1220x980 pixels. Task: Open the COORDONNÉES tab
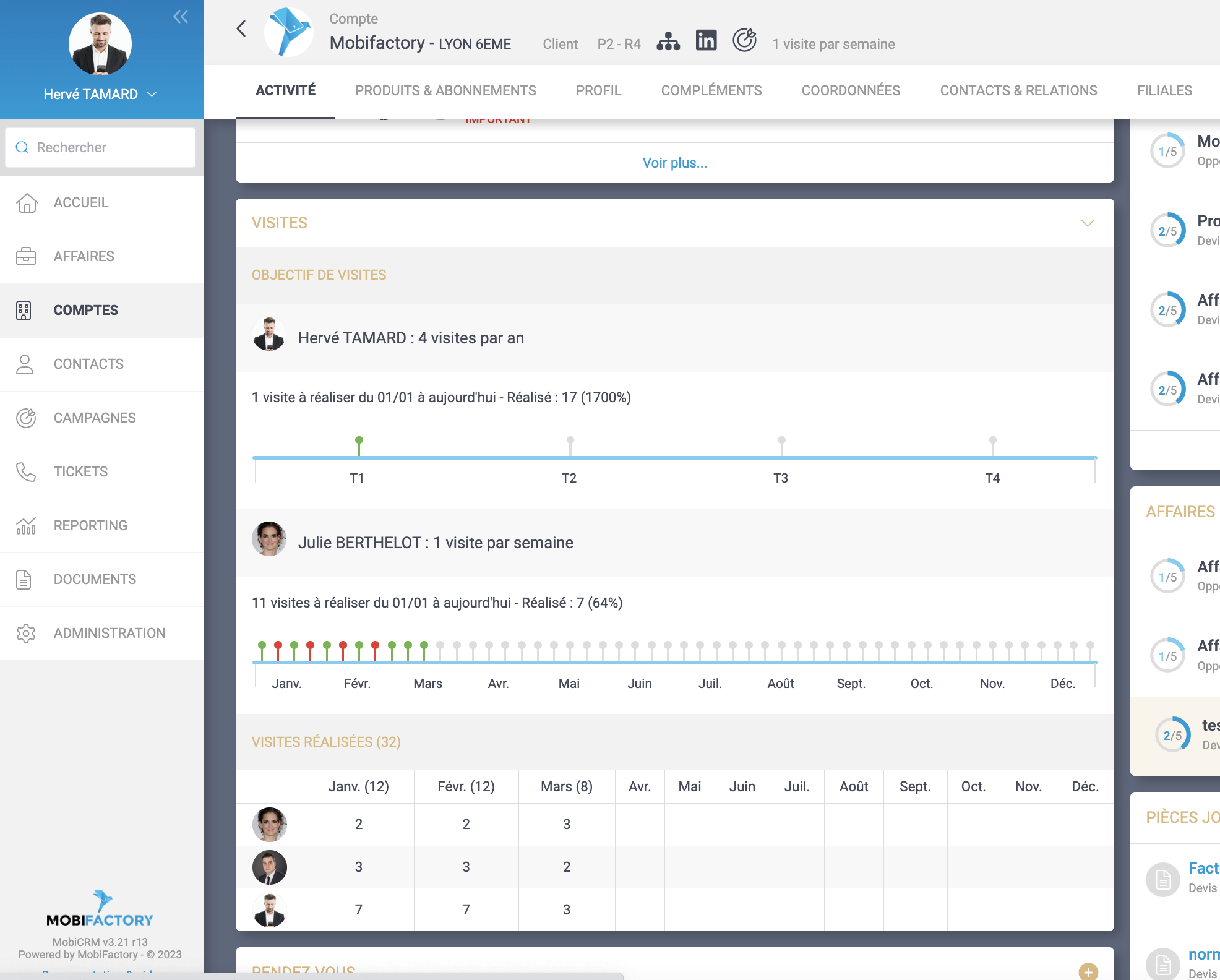pyautogui.click(x=851, y=90)
